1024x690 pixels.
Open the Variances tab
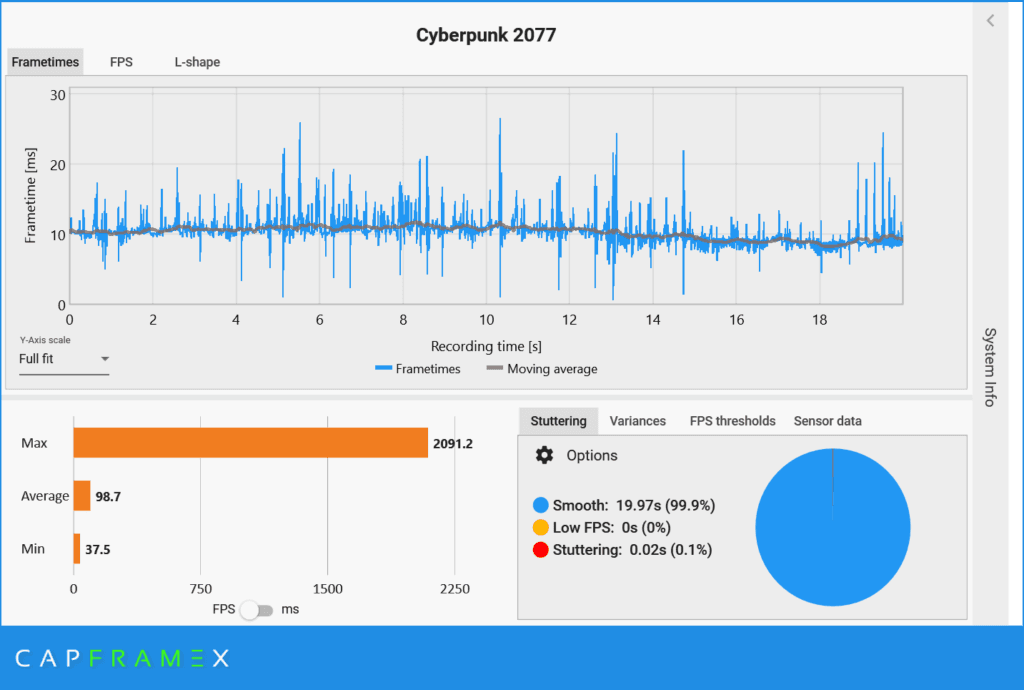pos(637,421)
